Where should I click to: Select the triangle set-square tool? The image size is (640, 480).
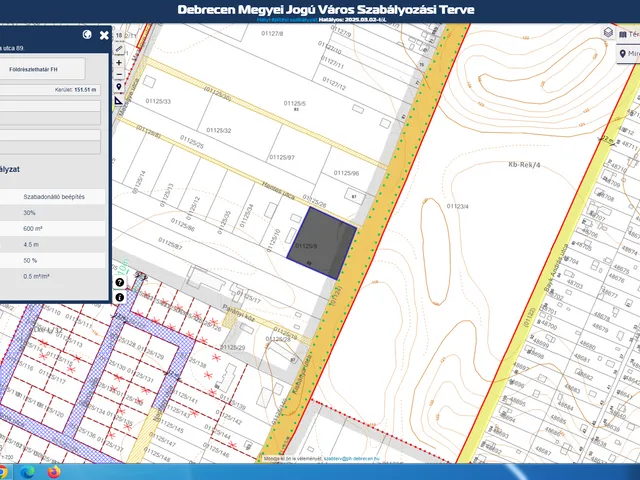(119, 100)
